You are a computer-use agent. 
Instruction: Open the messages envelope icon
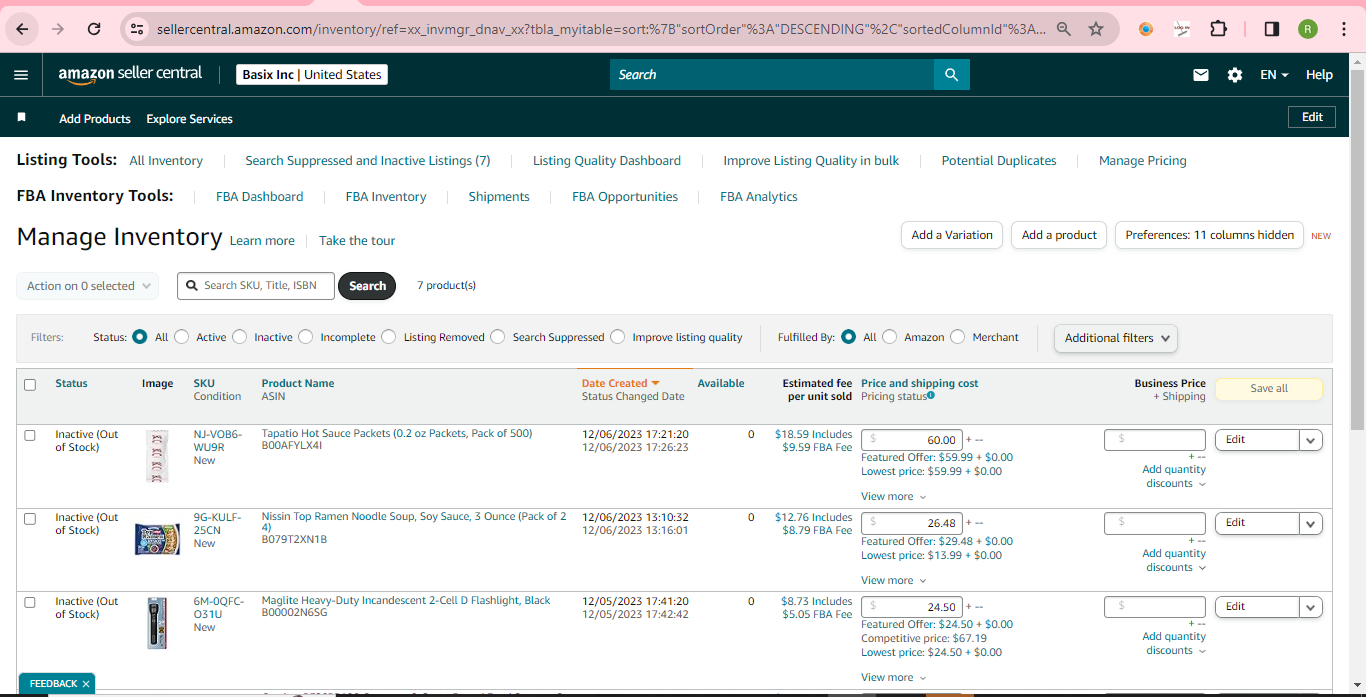[1201, 75]
